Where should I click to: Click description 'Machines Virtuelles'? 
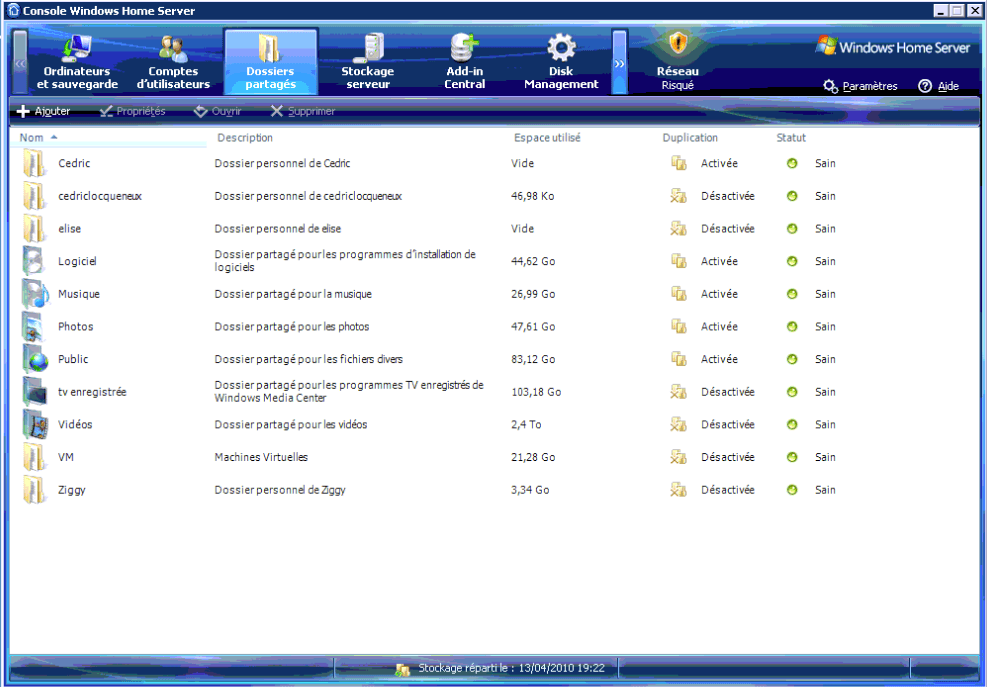pyautogui.click(x=261, y=457)
